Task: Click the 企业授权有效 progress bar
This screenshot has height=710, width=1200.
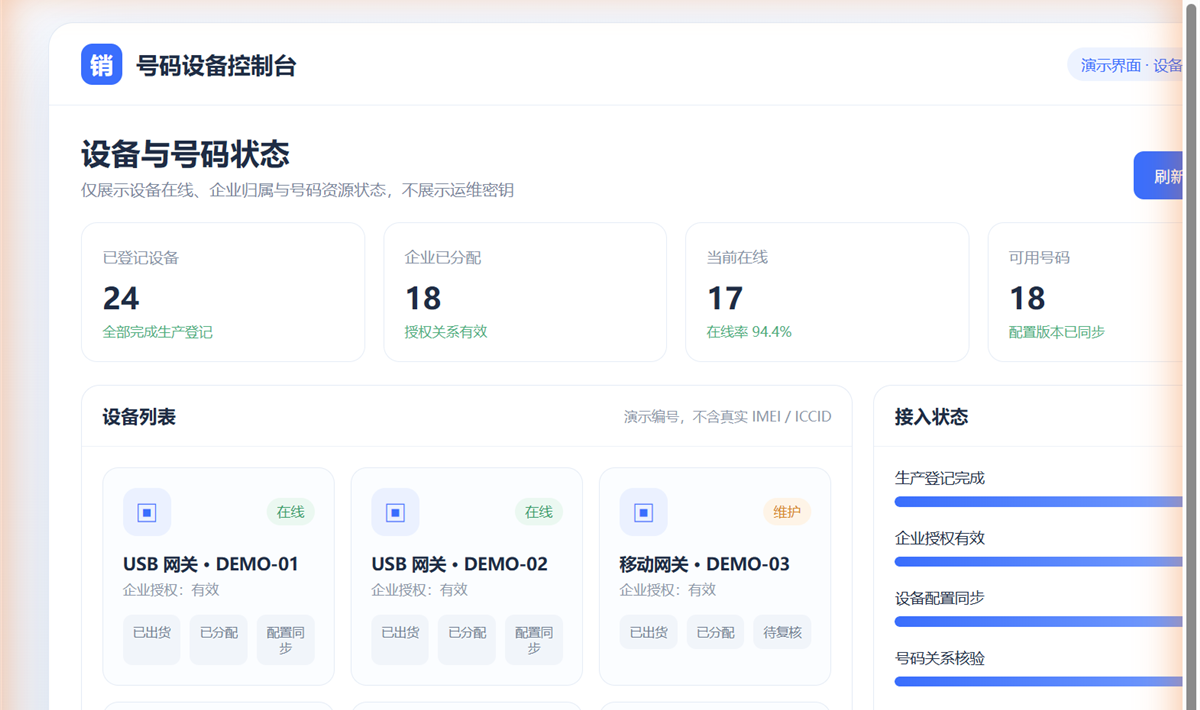Action: click(1040, 562)
